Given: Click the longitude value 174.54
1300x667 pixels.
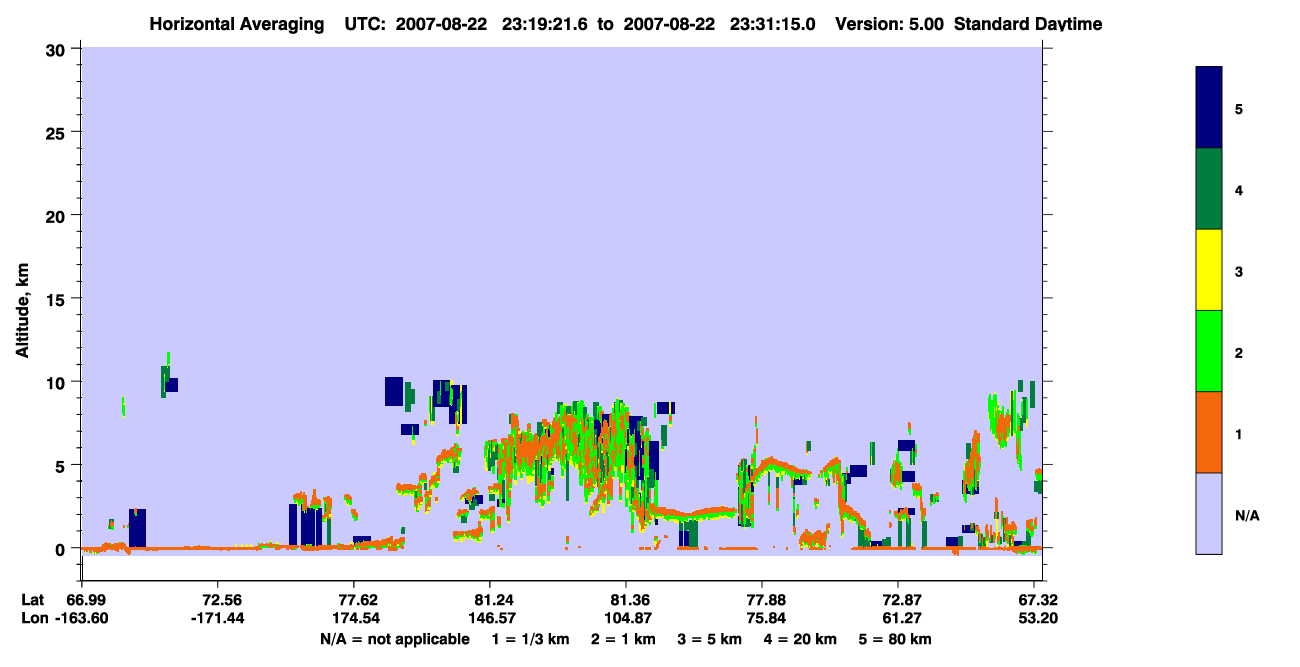Looking at the screenshot, I should (354, 618).
